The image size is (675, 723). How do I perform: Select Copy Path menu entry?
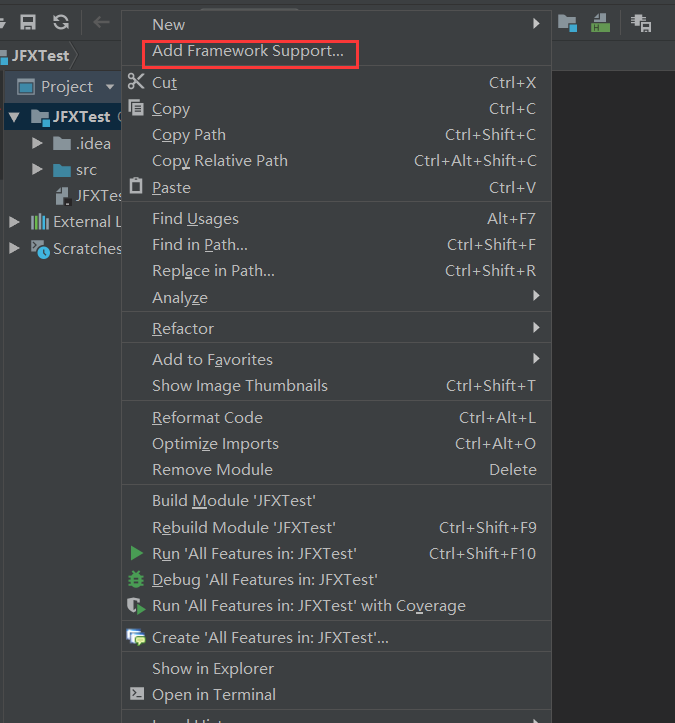tap(337, 135)
